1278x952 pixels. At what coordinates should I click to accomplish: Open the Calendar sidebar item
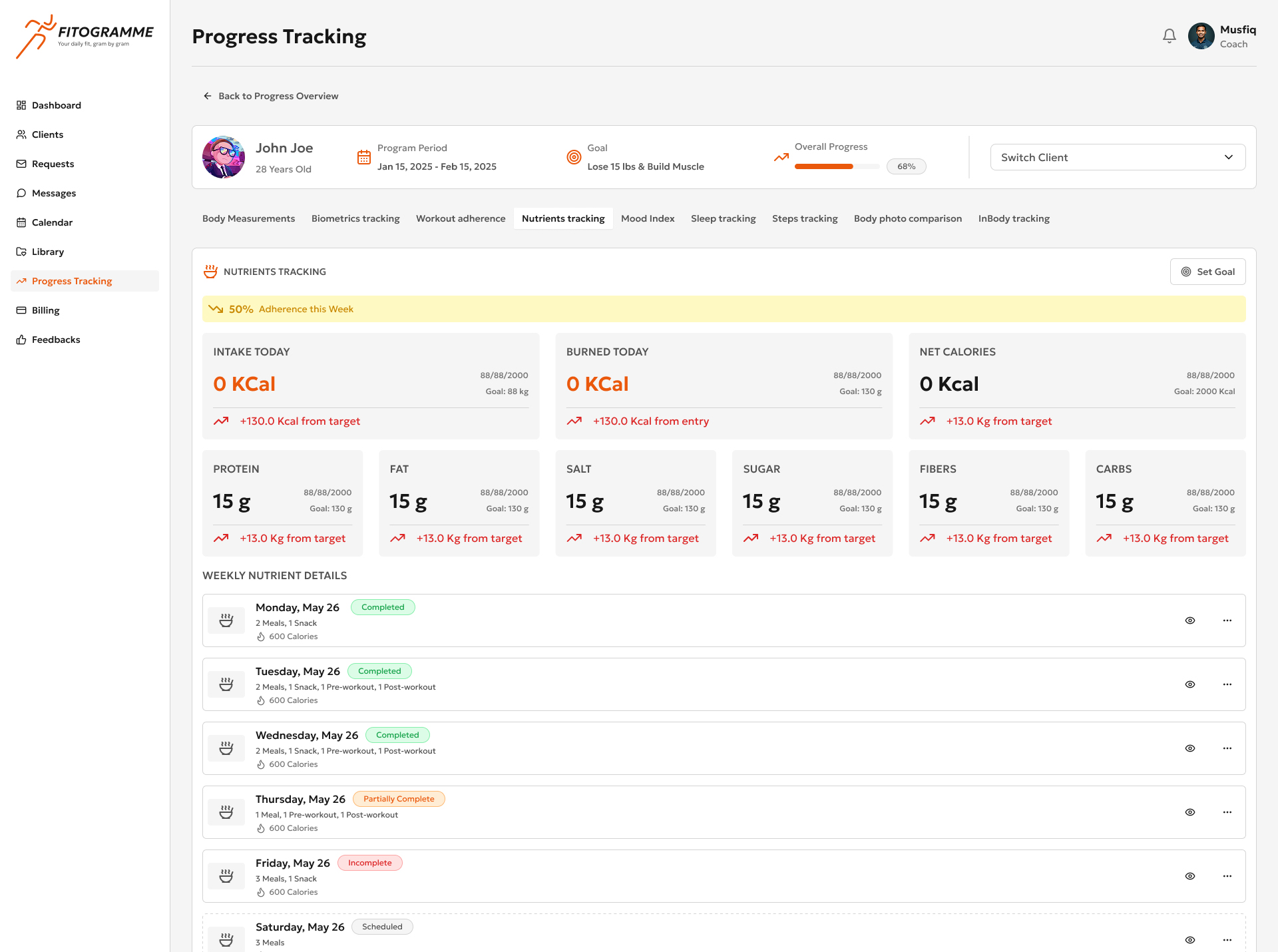pos(52,222)
